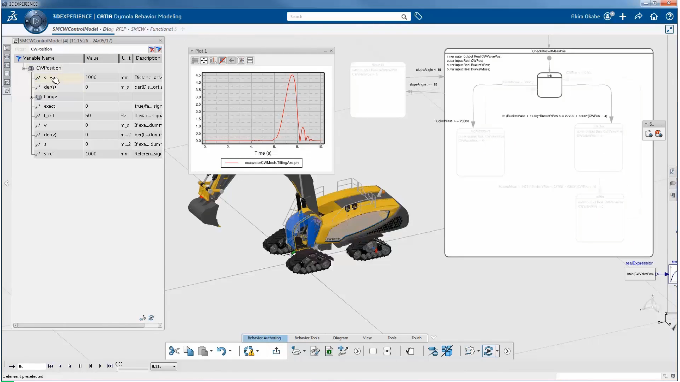Screen dimensions: 680x382
Task: Expand the action bar tabs chevron
Action: pyautogui.click(x=433, y=337)
